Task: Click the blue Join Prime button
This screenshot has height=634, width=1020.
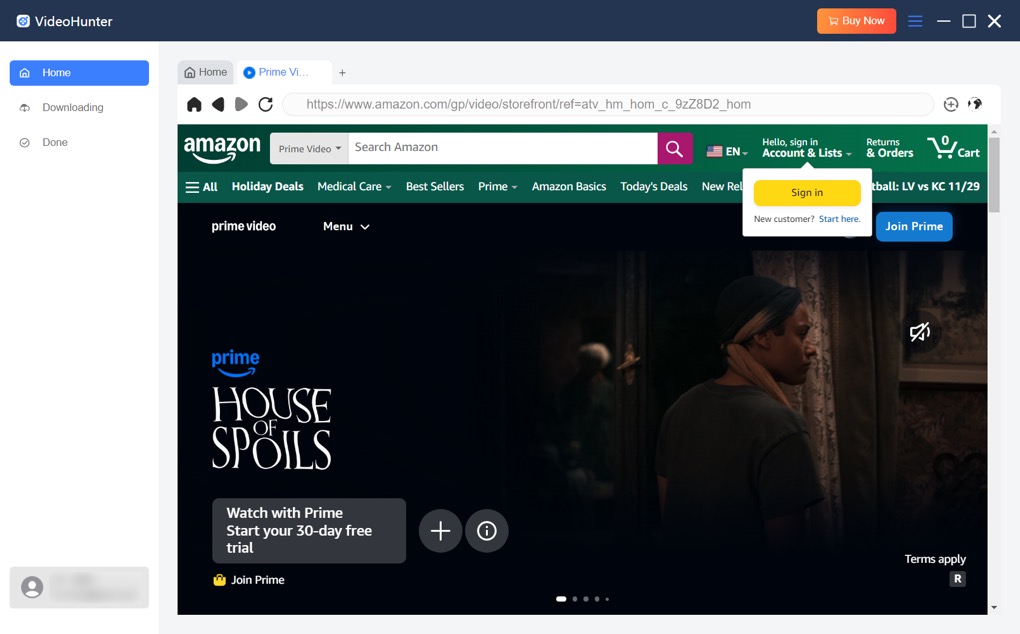Action: point(914,226)
